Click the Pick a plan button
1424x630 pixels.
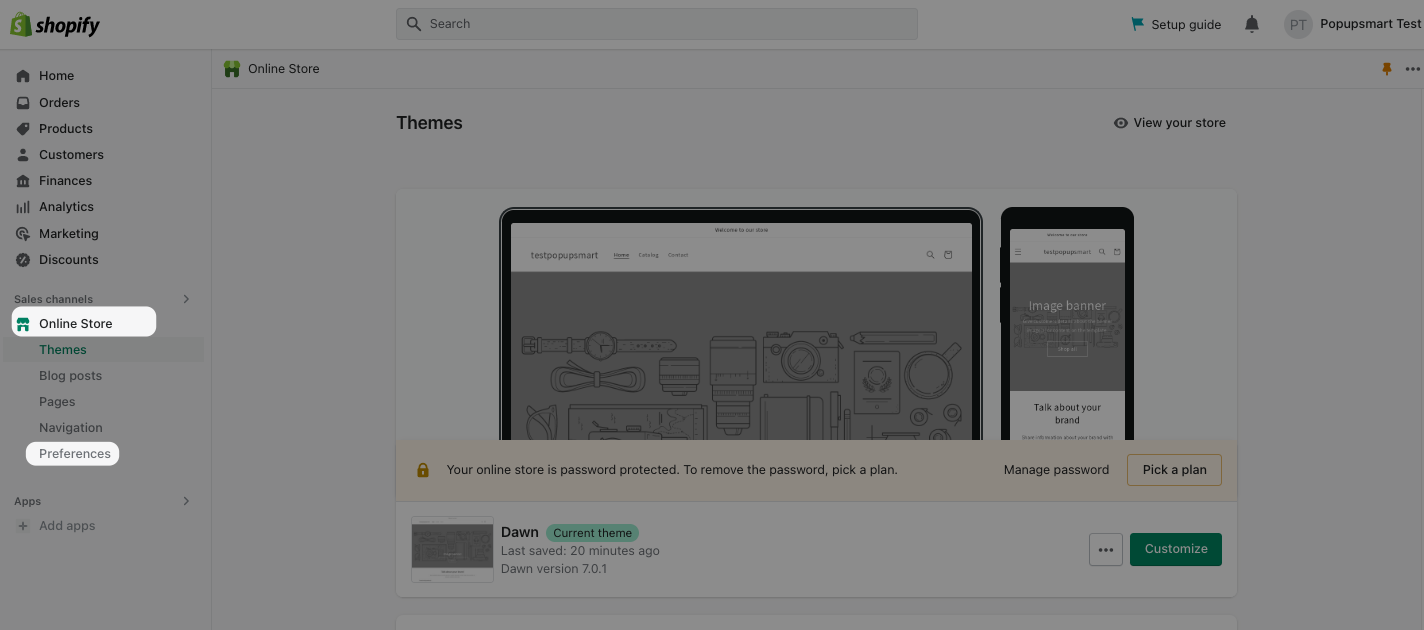[1174, 469]
